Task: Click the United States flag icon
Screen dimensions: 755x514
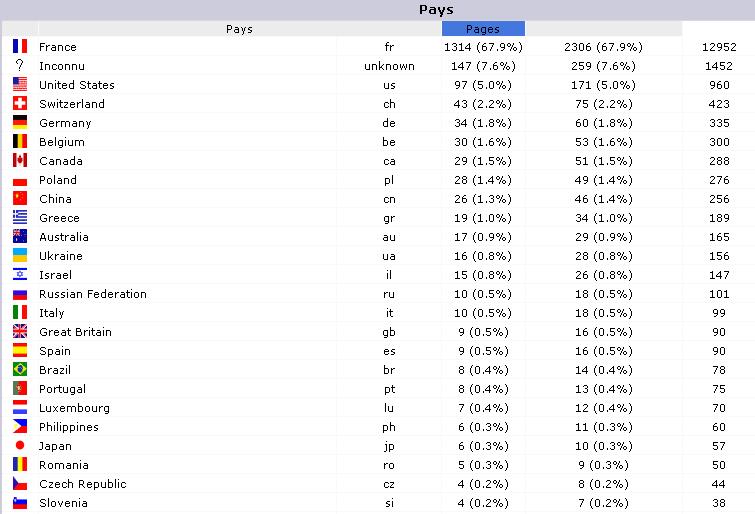Action: coord(20,84)
